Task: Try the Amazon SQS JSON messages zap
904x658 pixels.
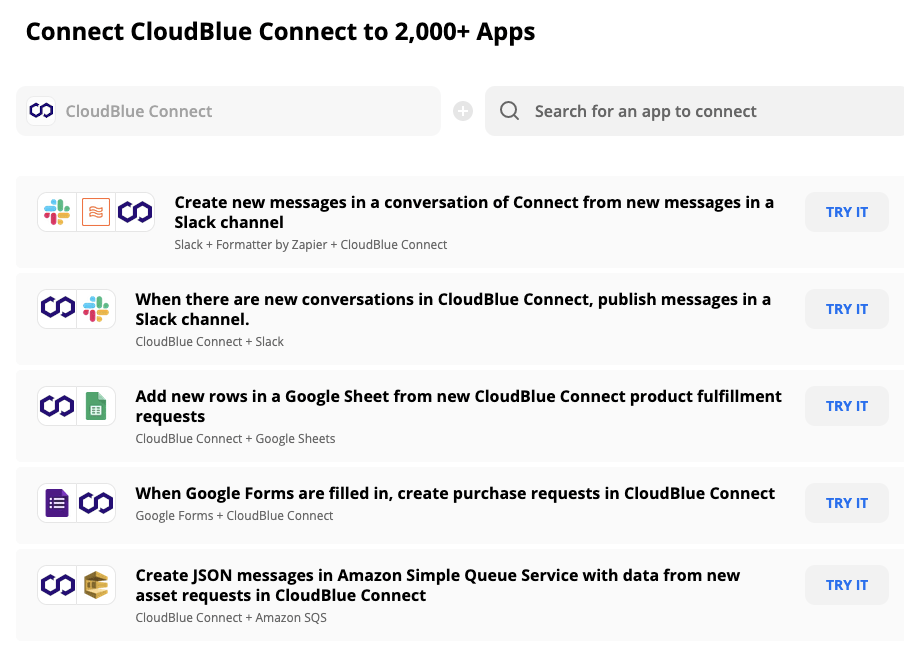Action: coord(846,585)
